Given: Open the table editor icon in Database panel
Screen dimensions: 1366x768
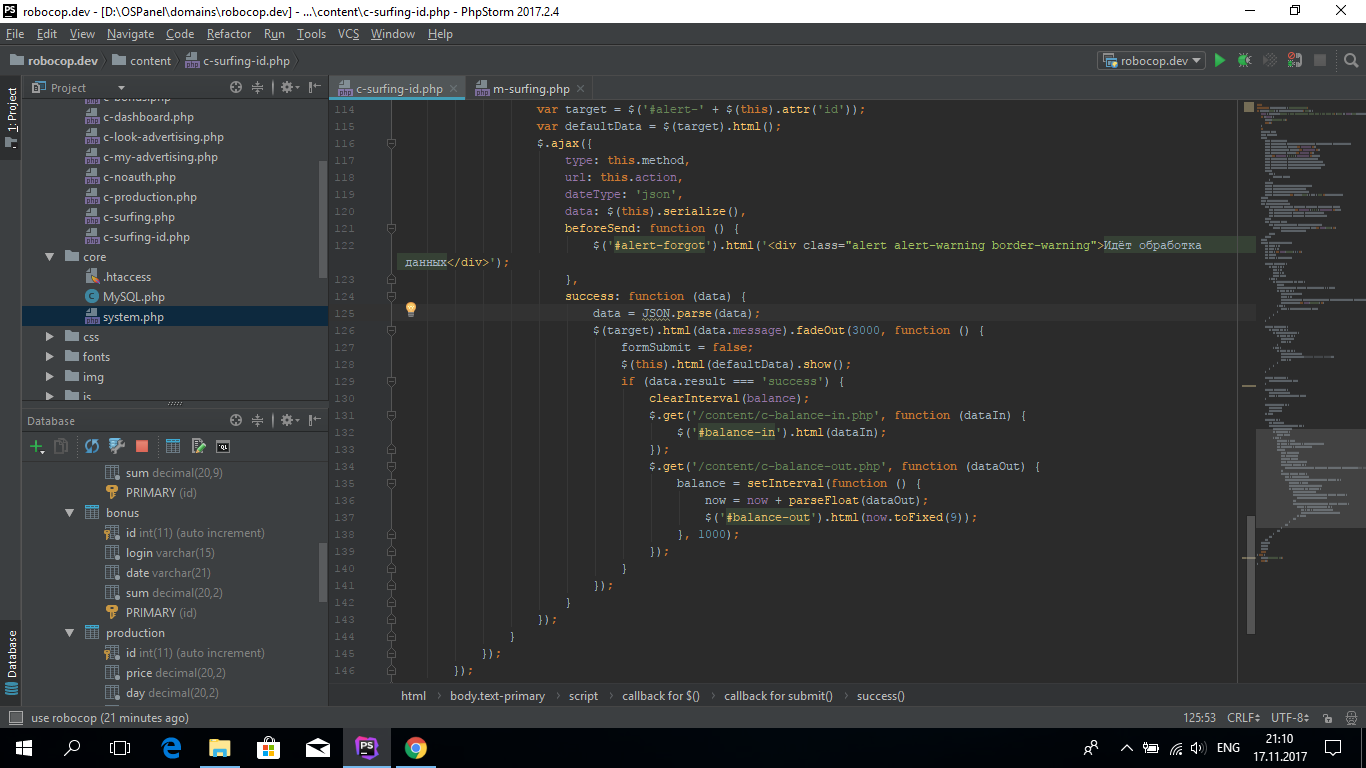Looking at the screenshot, I should click(173, 447).
